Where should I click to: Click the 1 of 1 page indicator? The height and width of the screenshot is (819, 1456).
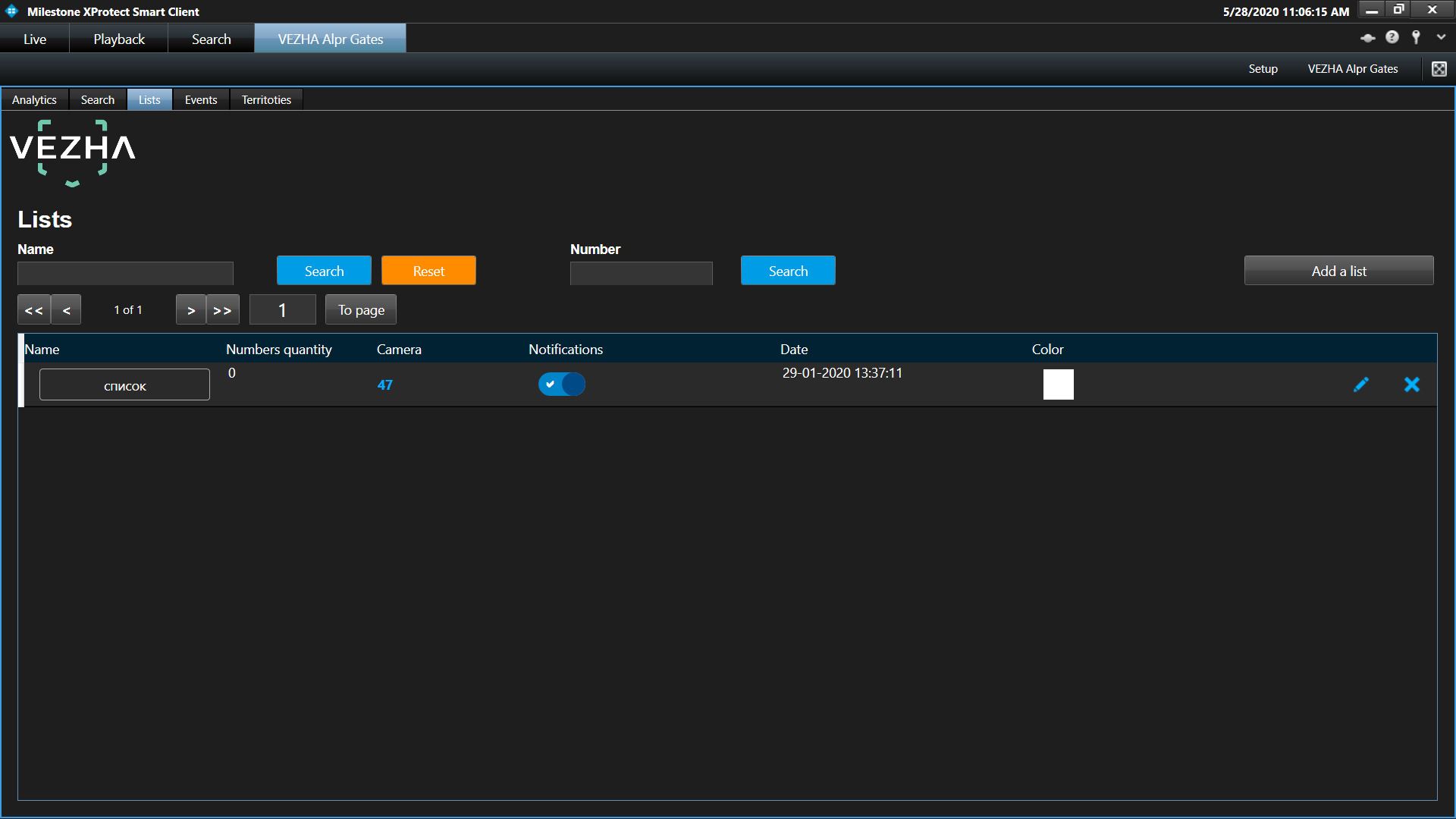[128, 309]
